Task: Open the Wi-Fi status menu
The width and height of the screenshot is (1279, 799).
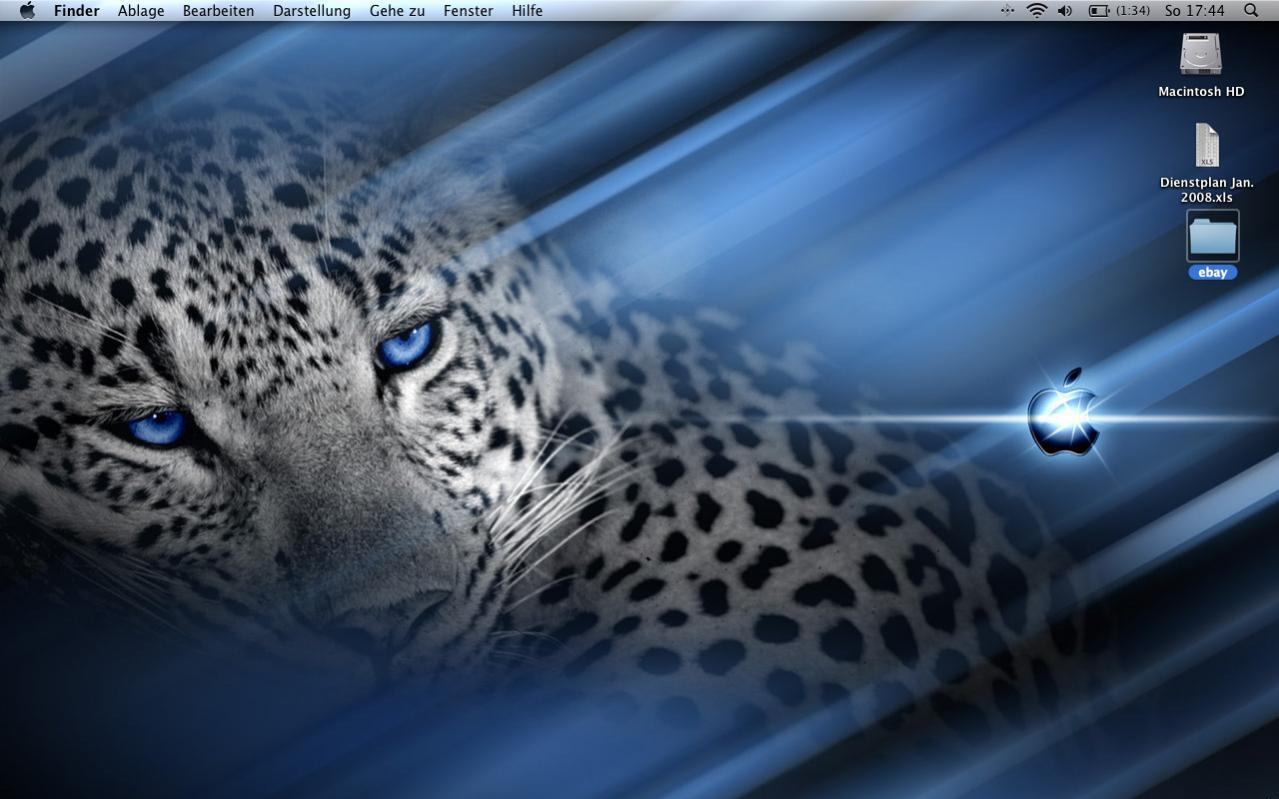Action: click(x=1037, y=10)
